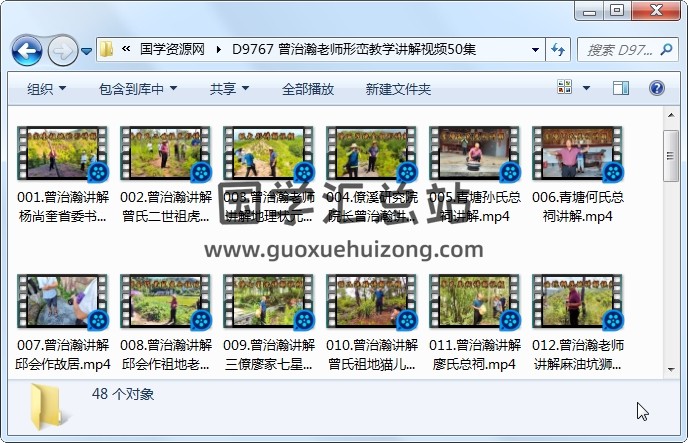Image resolution: width=688 pixels, height=443 pixels.
Task: Open the 组织 menu
Action: [x=46, y=89]
